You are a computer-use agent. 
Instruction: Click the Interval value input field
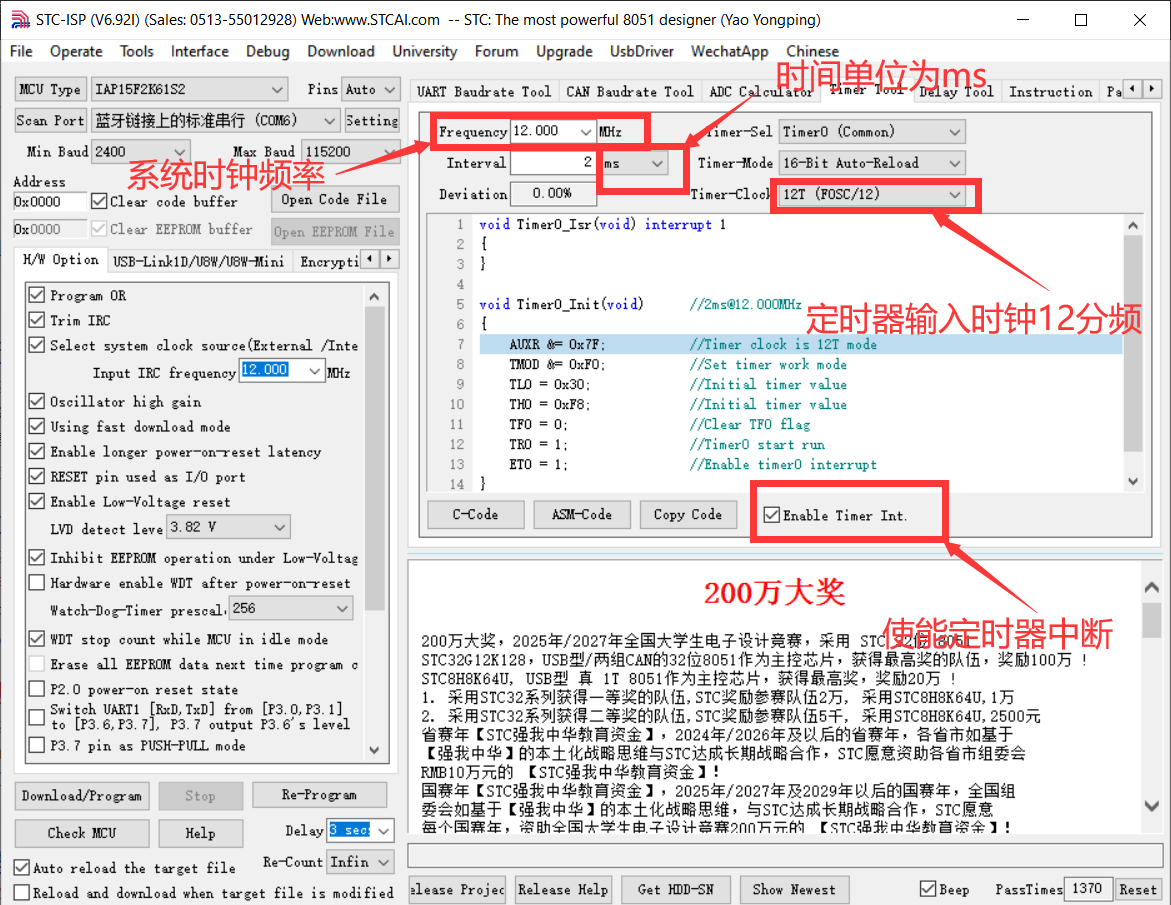[x=553, y=163]
